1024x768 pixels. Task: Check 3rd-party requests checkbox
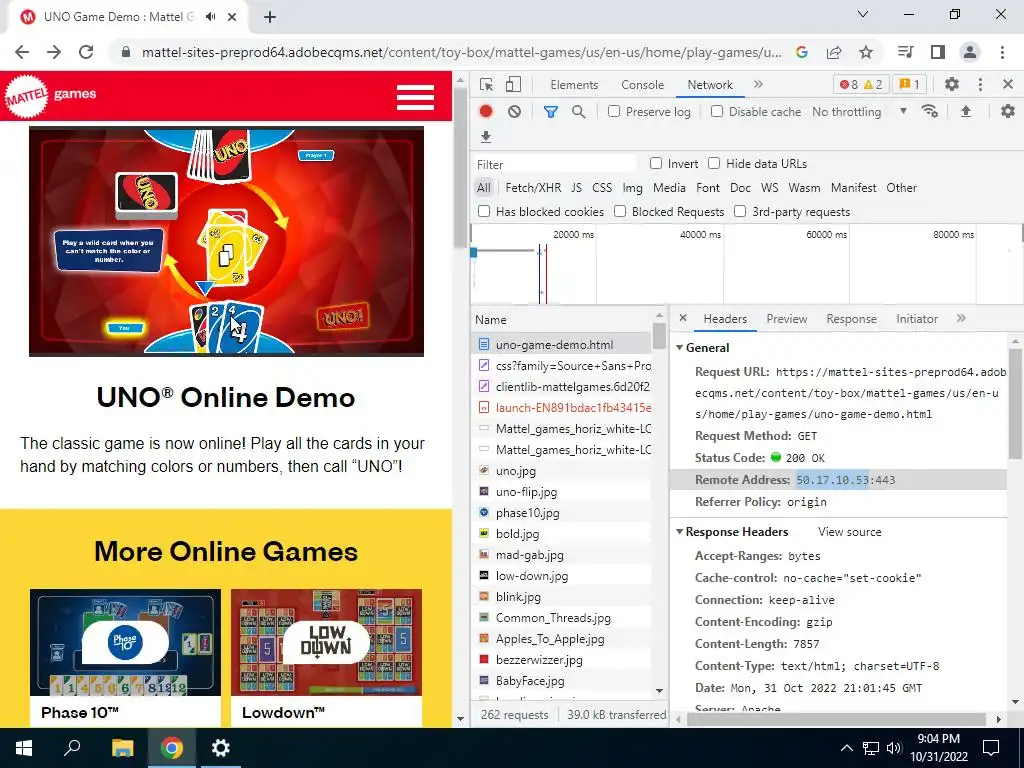coord(740,211)
